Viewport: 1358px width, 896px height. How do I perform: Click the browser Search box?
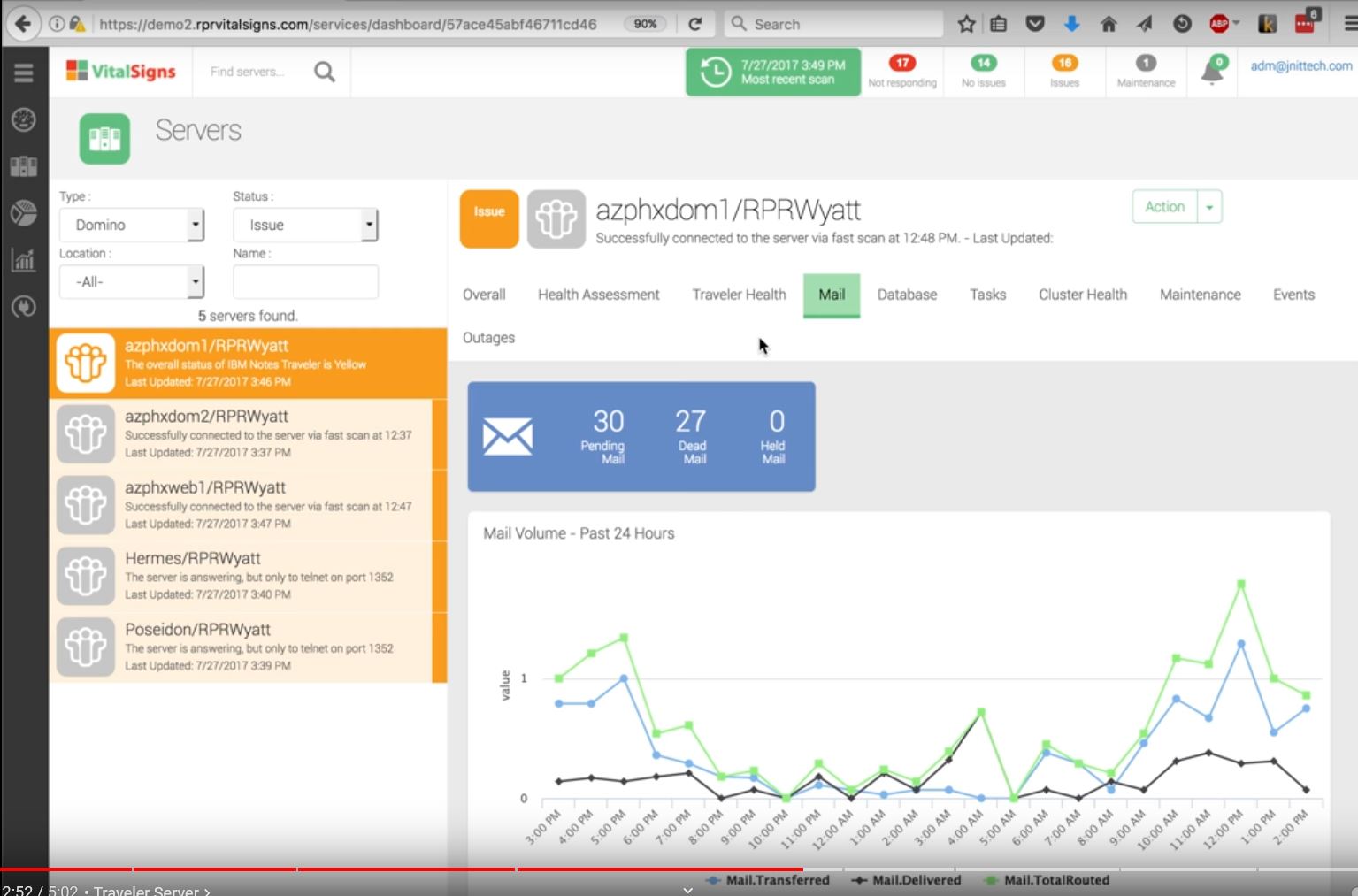click(x=833, y=24)
